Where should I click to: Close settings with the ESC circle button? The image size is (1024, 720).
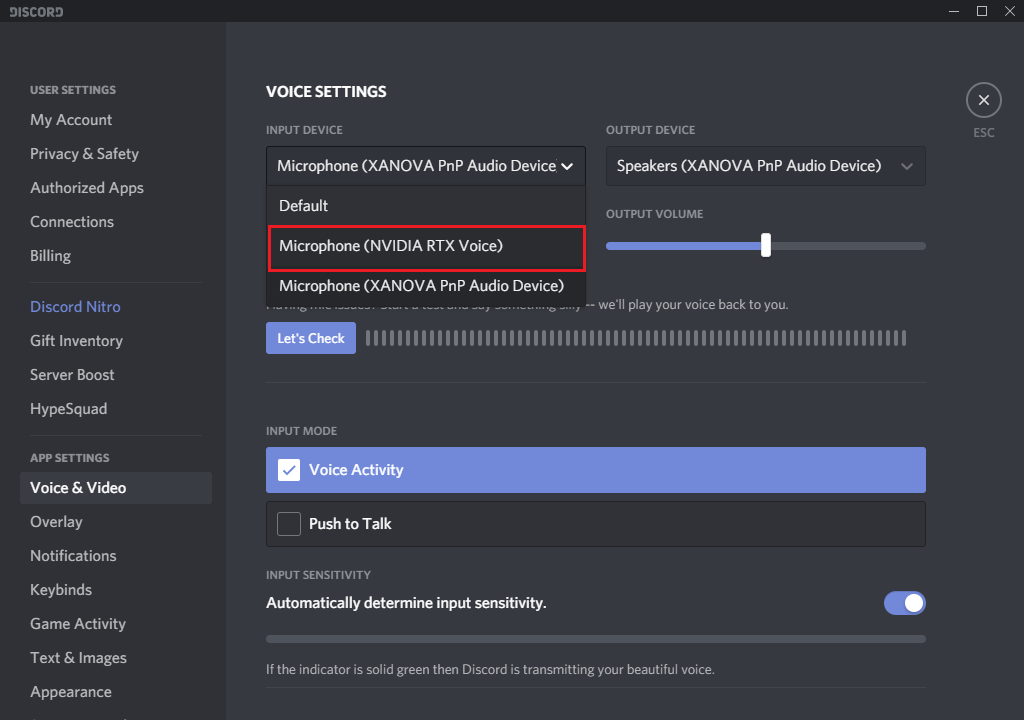tap(984, 100)
